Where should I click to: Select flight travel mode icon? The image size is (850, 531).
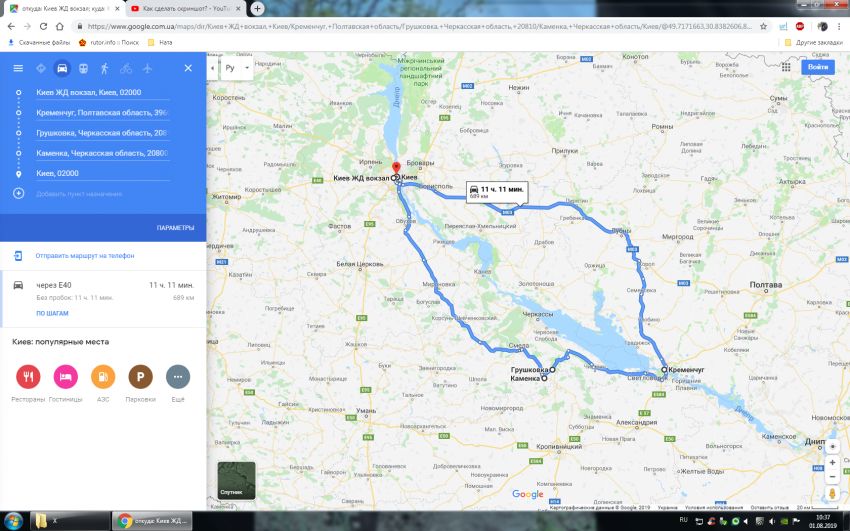[147, 68]
